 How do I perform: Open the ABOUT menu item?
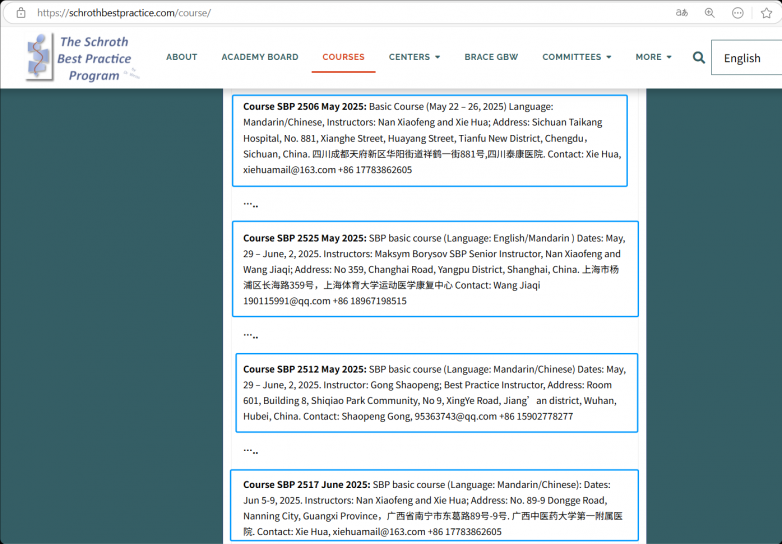182,57
